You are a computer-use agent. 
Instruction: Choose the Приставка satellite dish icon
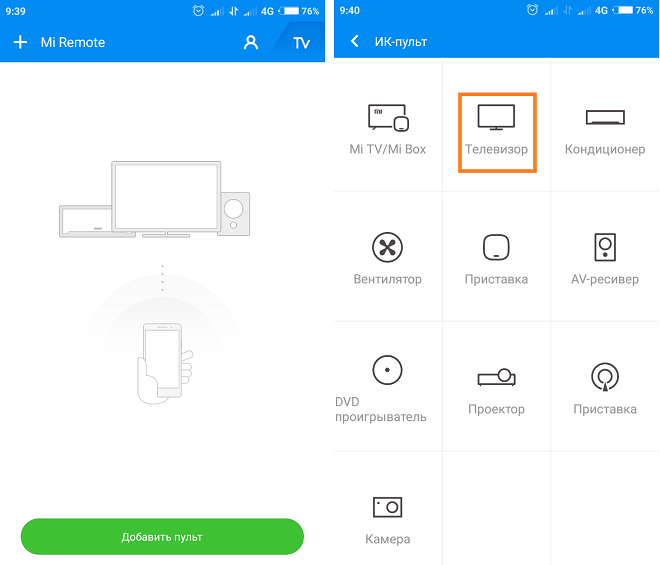pyautogui.click(x=605, y=377)
